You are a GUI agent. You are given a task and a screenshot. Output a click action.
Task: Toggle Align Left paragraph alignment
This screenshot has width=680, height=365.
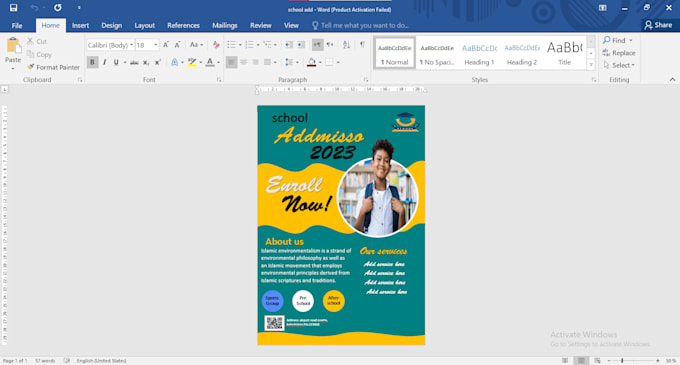(232, 62)
